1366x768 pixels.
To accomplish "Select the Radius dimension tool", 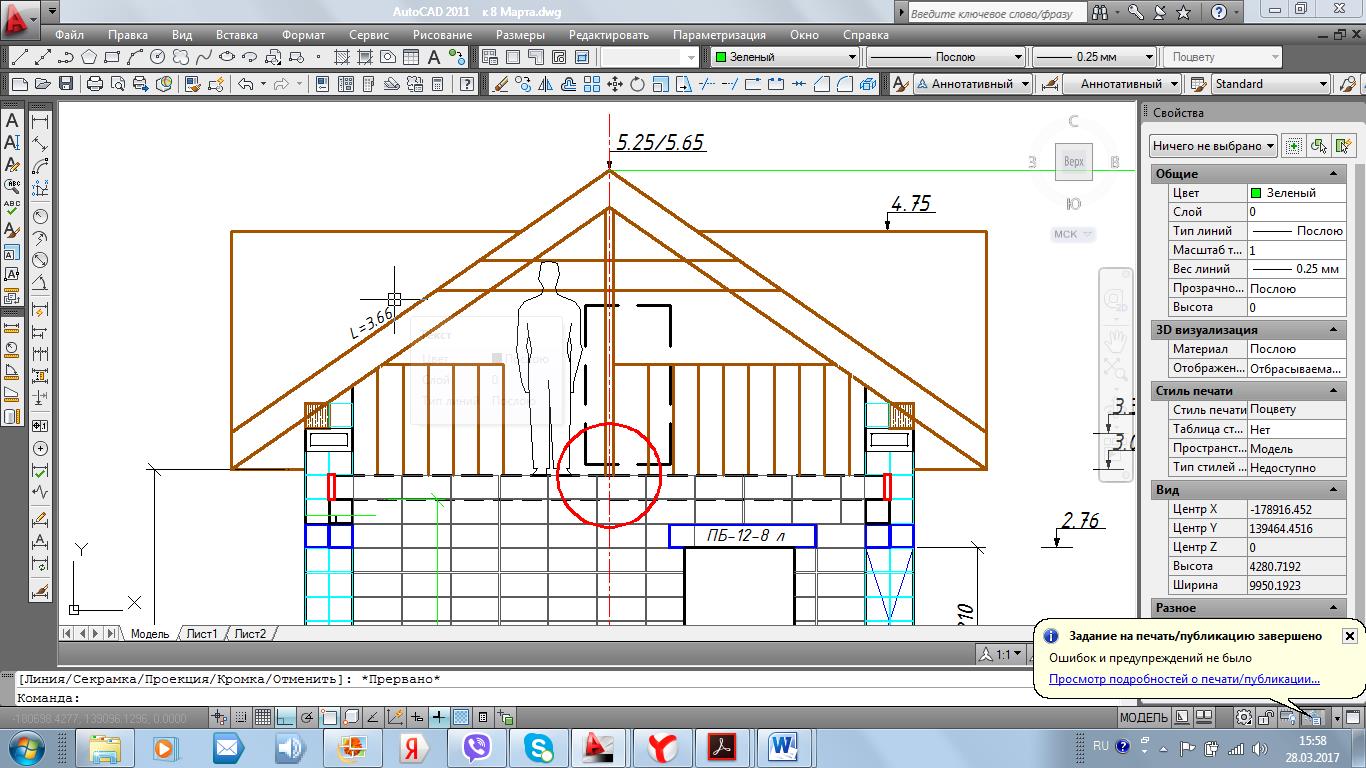I will 40,216.
